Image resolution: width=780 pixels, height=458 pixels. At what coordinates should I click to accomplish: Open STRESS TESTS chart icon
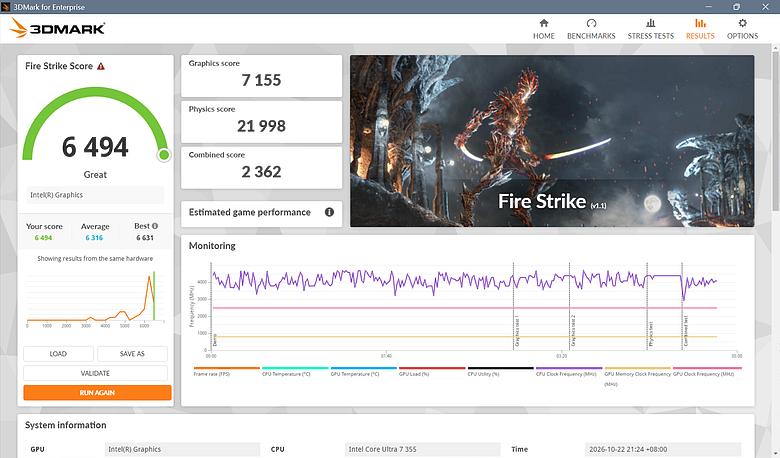[650, 23]
